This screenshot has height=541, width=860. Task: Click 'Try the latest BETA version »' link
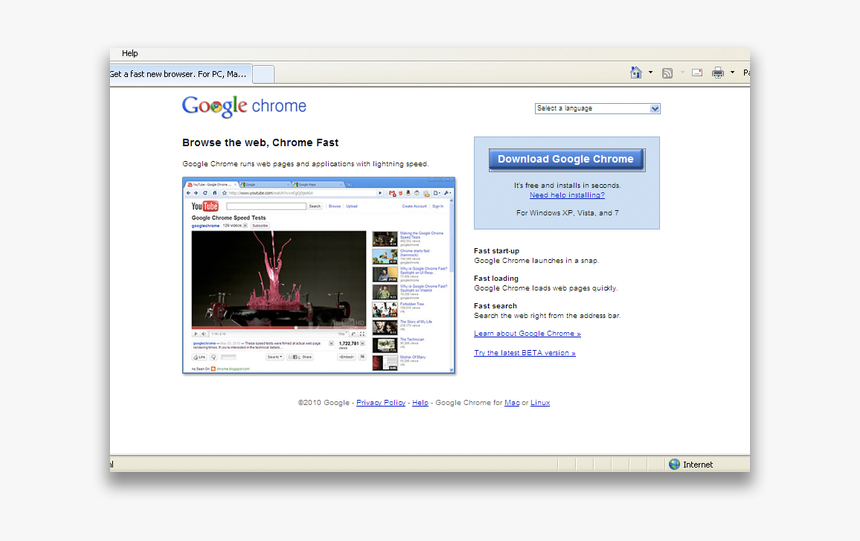tap(525, 353)
